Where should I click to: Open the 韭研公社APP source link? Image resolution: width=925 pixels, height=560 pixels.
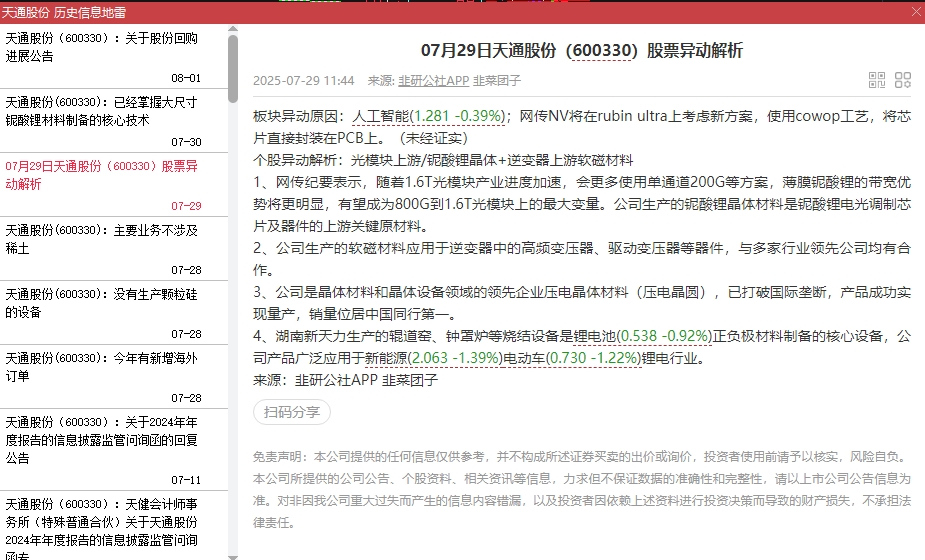tap(434, 81)
